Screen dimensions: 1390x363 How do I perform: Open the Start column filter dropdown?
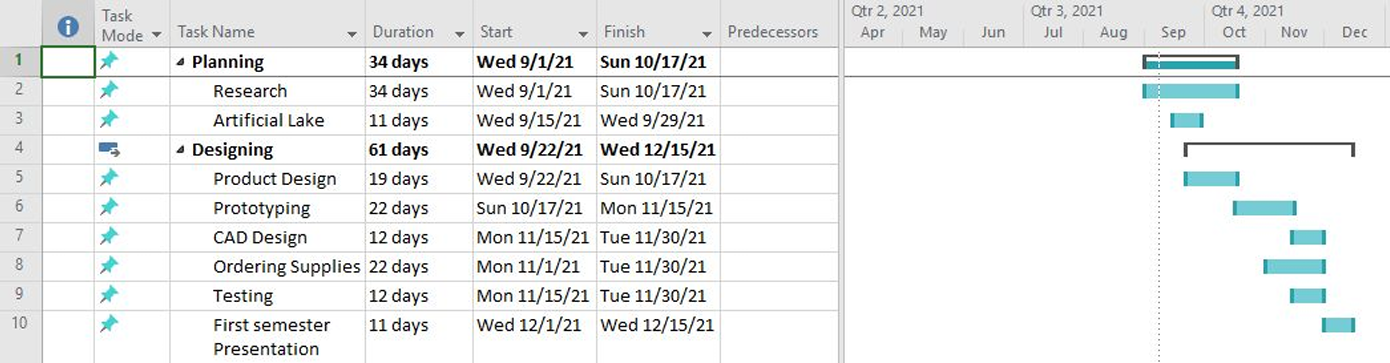click(x=583, y=34)
